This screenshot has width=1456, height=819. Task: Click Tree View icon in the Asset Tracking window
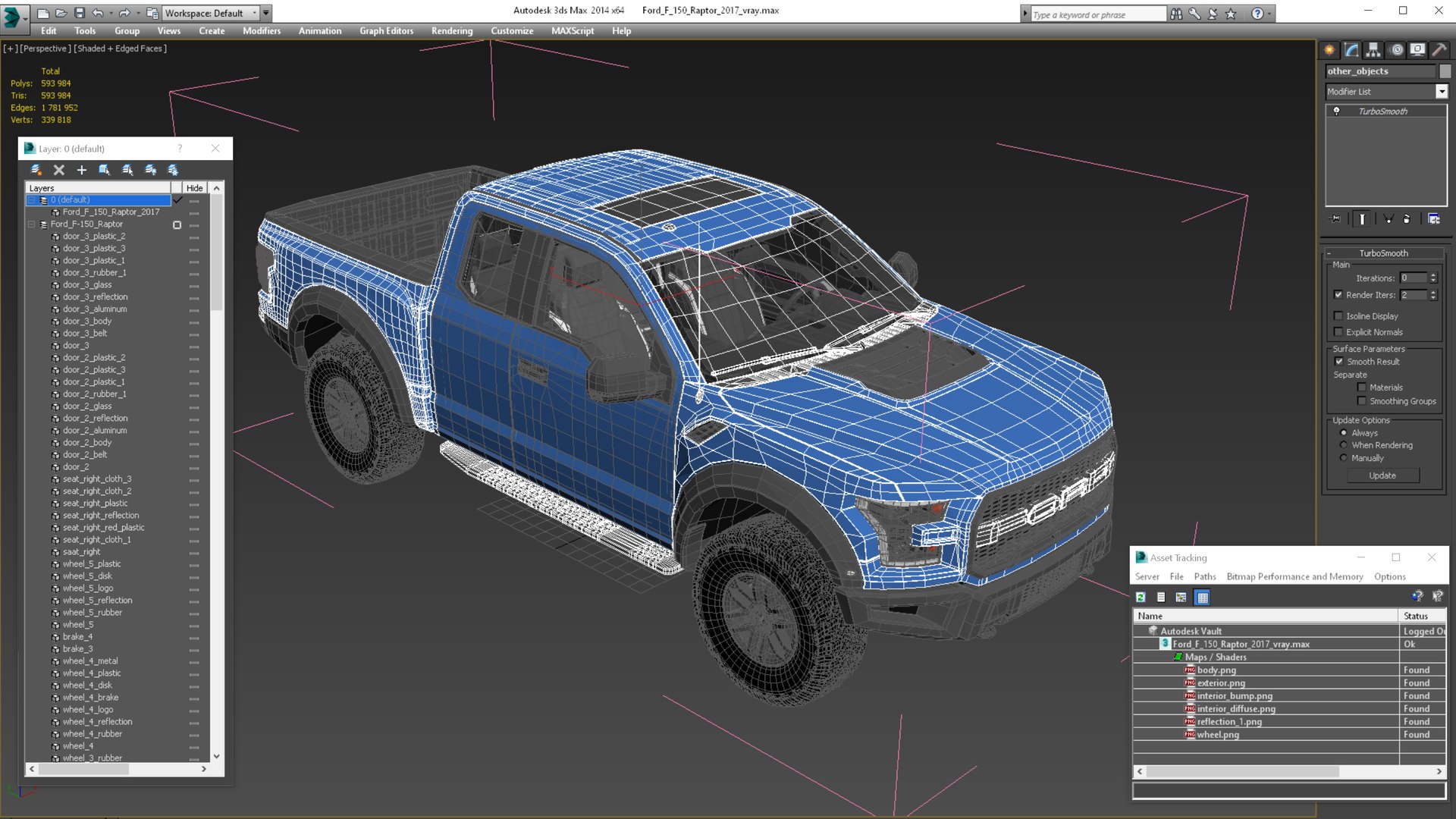[1181, 598]
